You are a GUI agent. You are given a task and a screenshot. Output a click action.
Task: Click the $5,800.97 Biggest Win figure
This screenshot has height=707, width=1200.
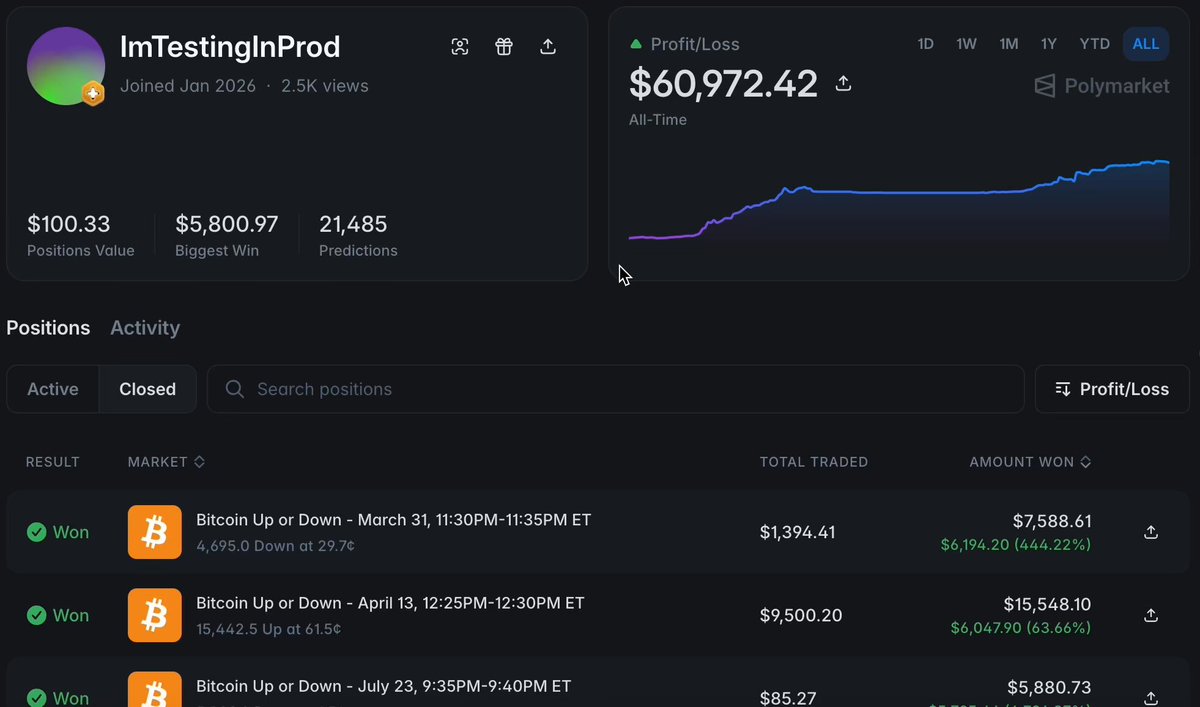pyautogui.click(x=227, y=224)
